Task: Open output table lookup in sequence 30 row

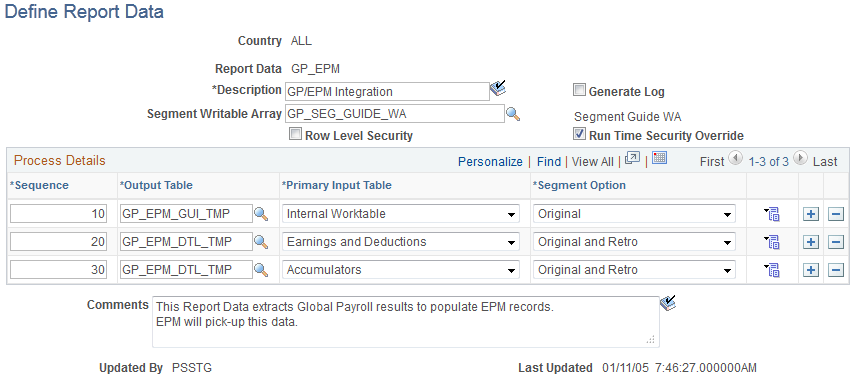Action: (261, 269)
